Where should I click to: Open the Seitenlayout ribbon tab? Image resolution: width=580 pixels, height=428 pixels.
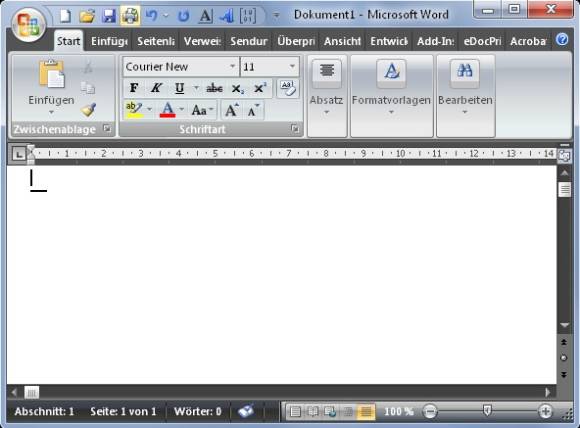point(156,41)
